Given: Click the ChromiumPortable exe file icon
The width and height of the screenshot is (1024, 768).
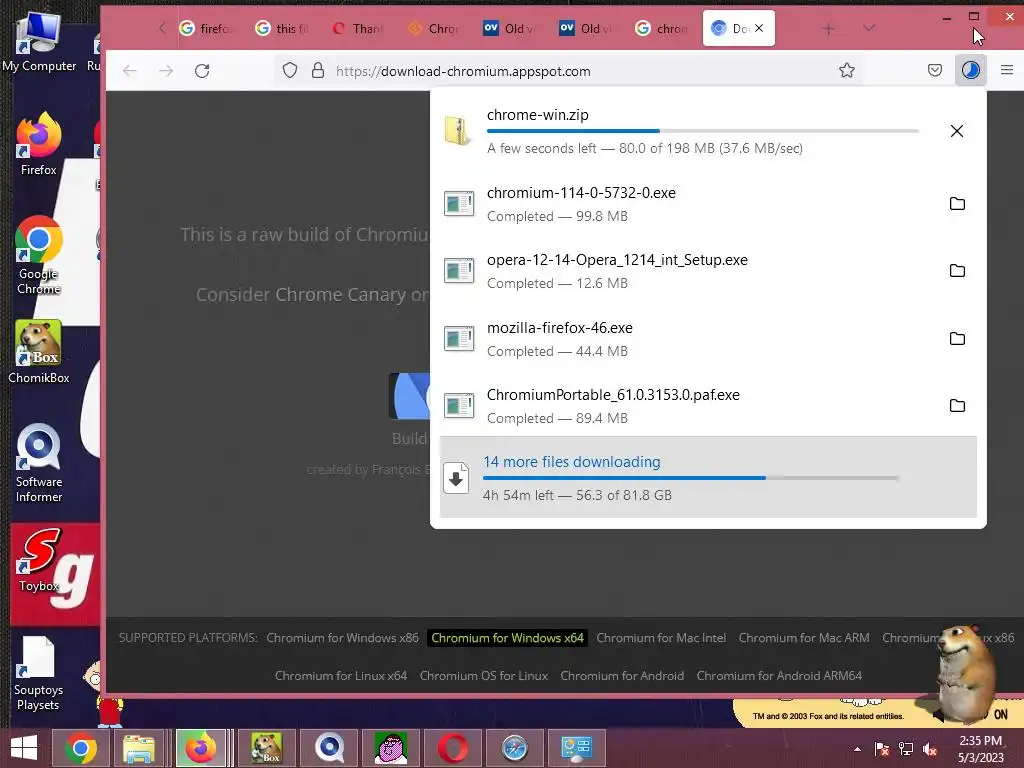Looking at the screenshot, I should [458, 406].
